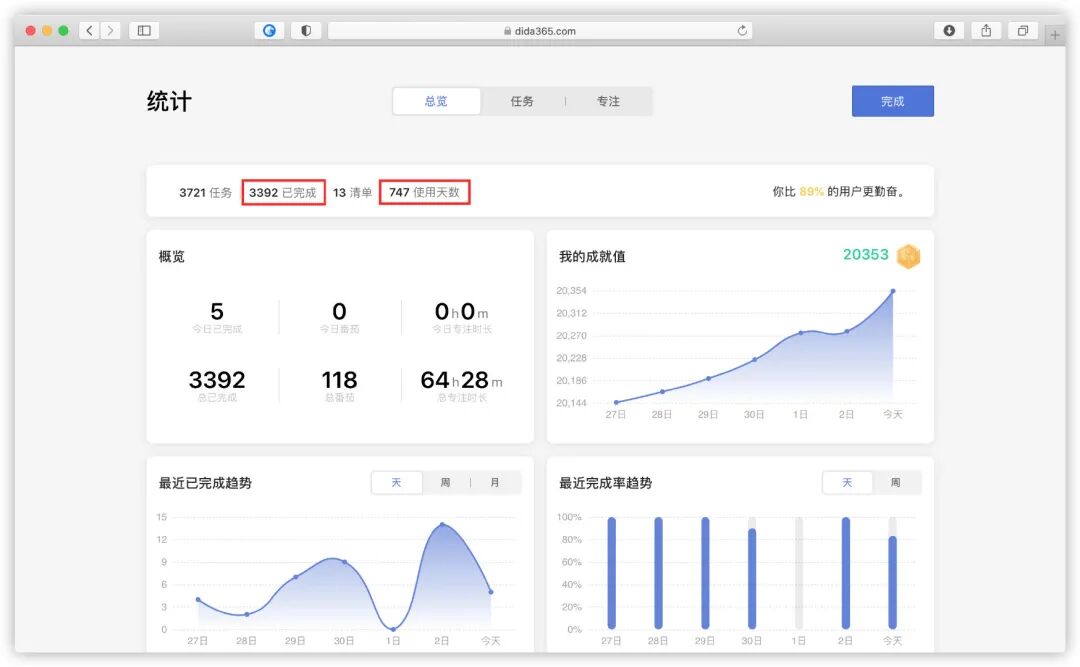Viewport: 1080px width, 667px height.
Task: Click the 今天 data point on 我的成就值 chart
Action: [893, 291]
